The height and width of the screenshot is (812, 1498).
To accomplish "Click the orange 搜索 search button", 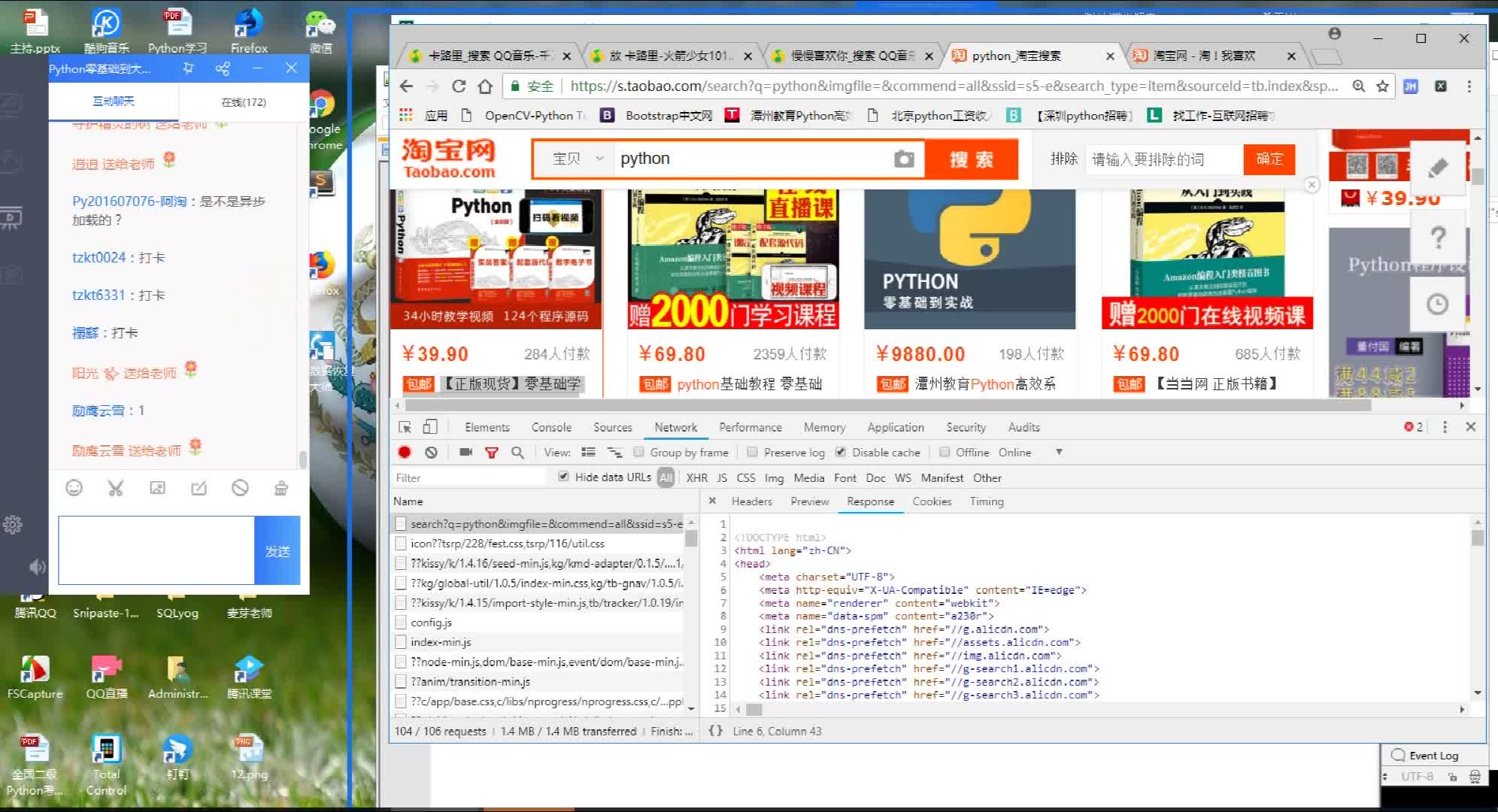I will 972,159.
